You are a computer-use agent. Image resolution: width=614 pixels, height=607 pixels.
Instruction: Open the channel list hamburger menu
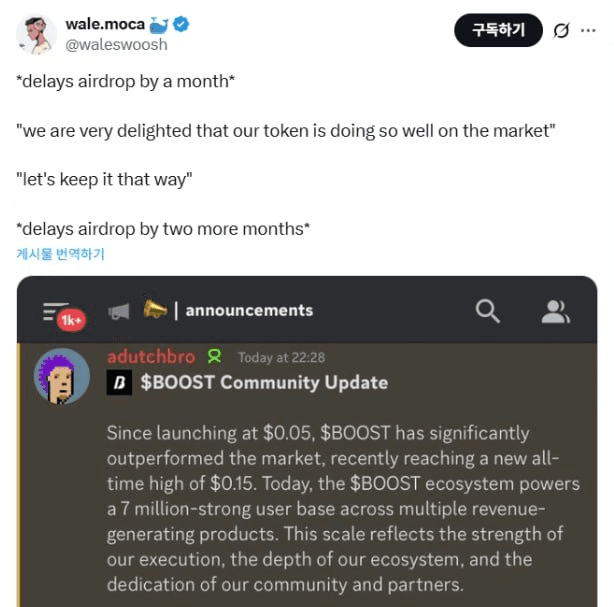pyautogui.click(x=56, y=311)
